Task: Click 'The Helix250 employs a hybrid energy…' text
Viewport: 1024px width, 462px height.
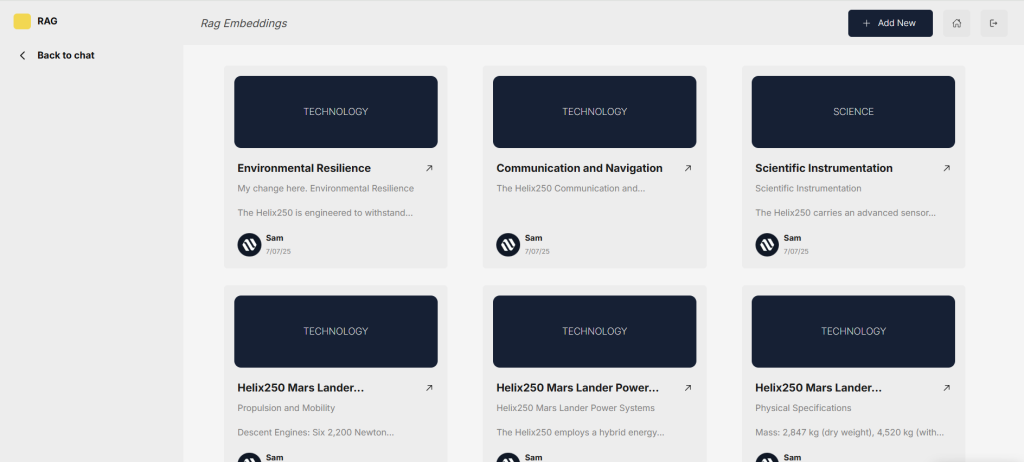Action: 580,432
